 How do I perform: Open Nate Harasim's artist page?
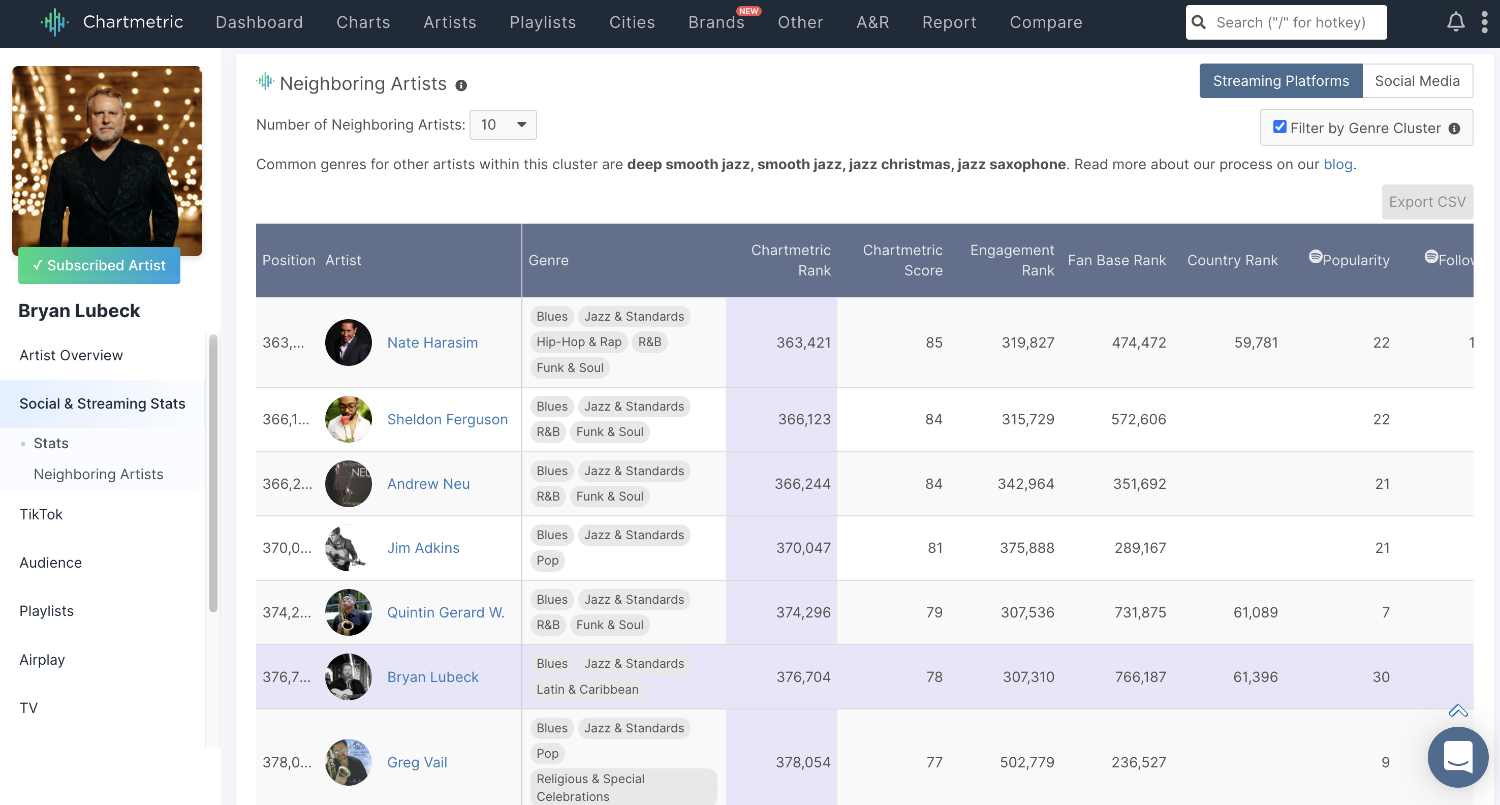[x=432, y=342]
